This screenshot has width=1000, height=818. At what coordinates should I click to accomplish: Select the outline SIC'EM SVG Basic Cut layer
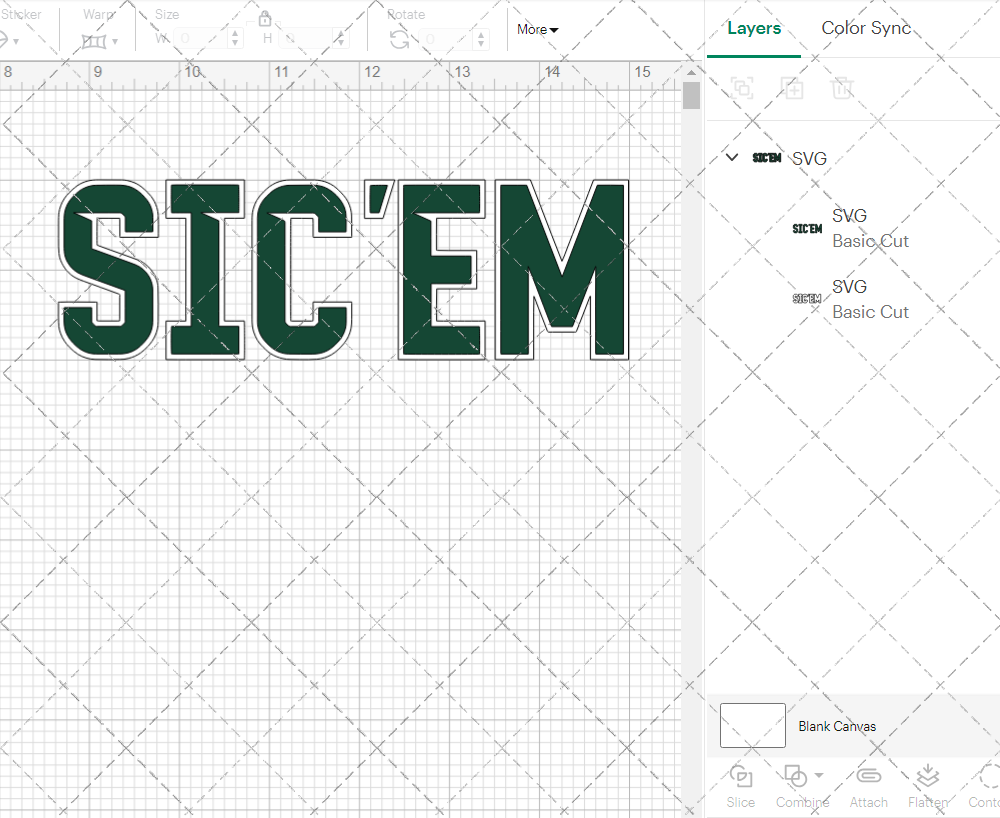pyautogui.click(x=853, y=299)
